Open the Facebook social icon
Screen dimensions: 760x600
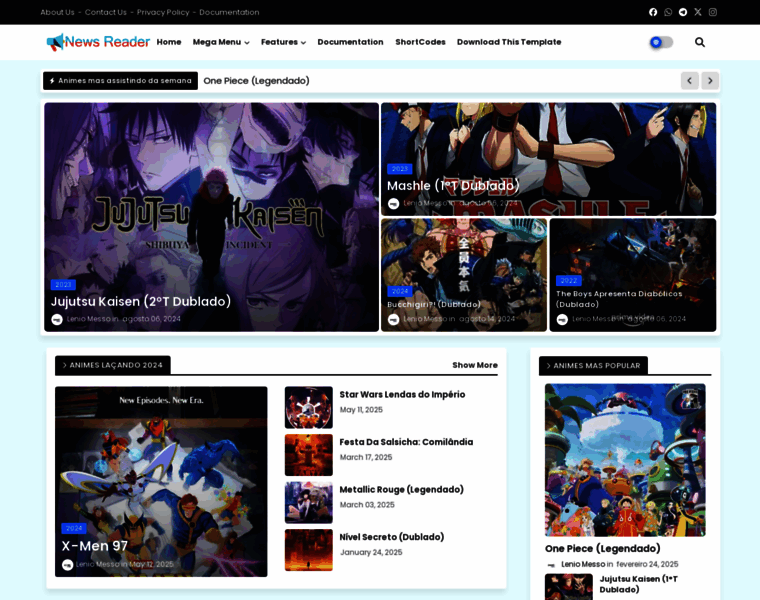(x=653, y=12)
